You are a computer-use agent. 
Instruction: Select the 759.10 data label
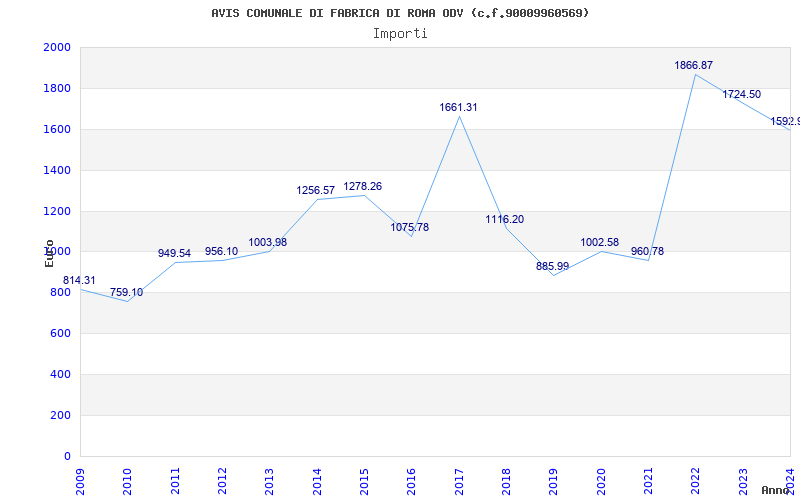click(x=127, y=292)
